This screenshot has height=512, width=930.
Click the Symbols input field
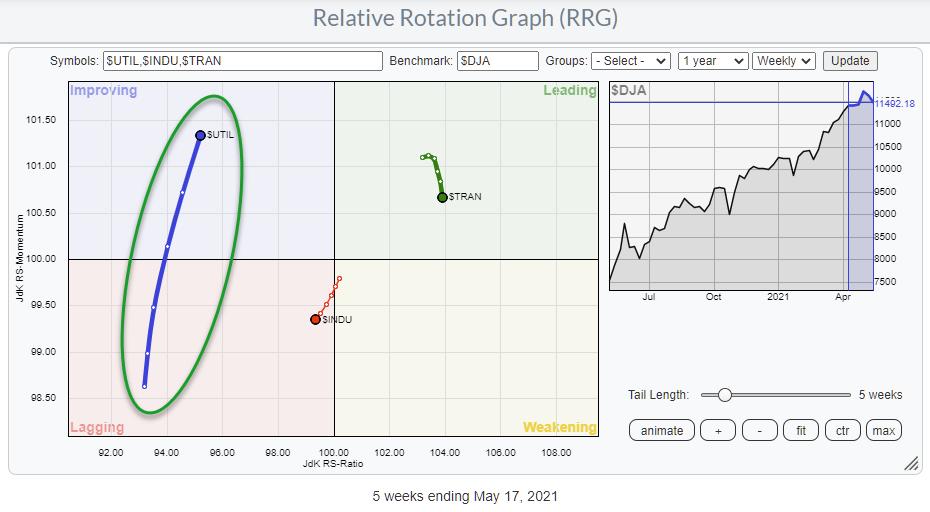pyautogui.click(x=242, y=61)
